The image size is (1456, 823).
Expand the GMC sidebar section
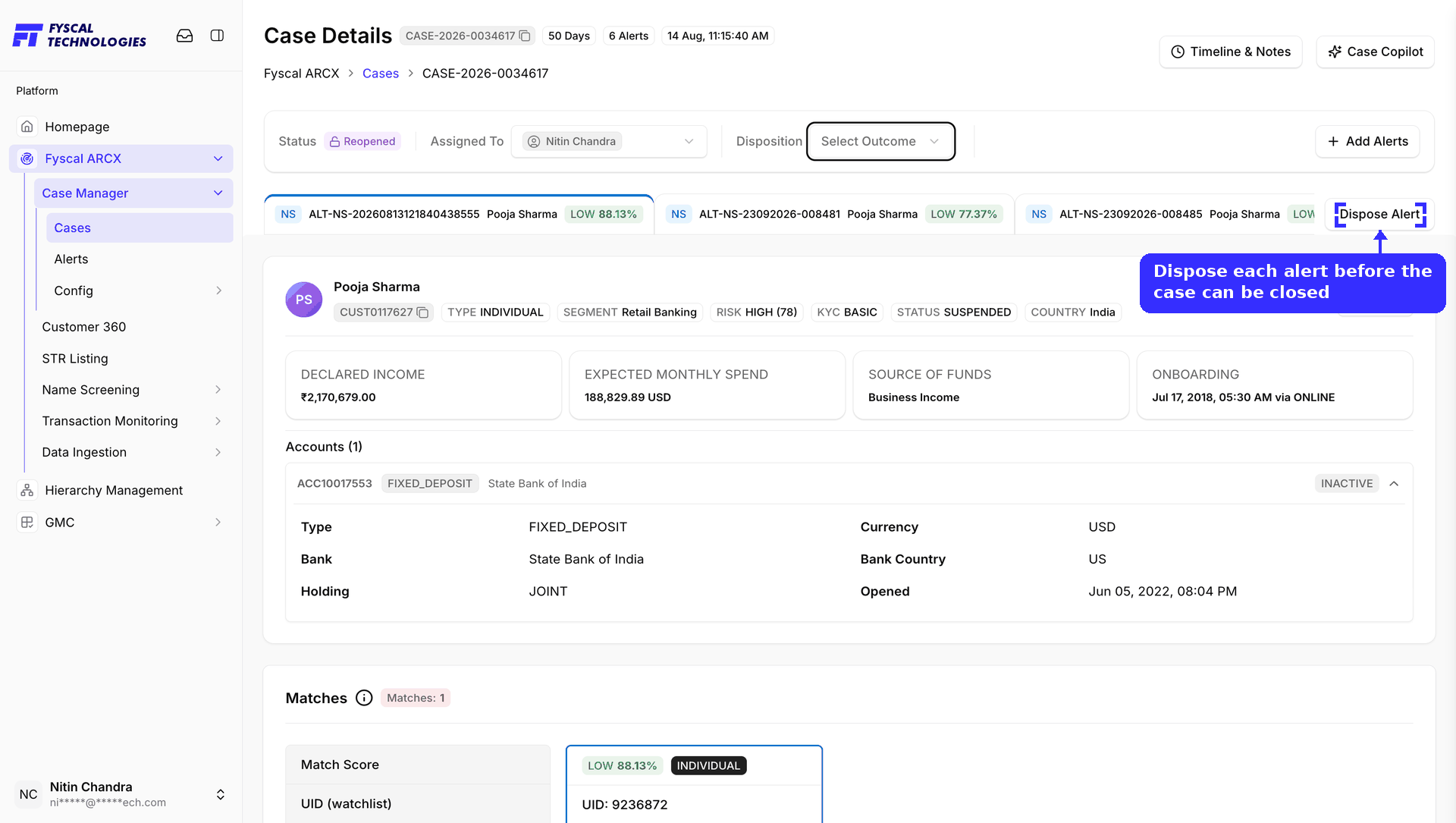click(x=218, y=522)
